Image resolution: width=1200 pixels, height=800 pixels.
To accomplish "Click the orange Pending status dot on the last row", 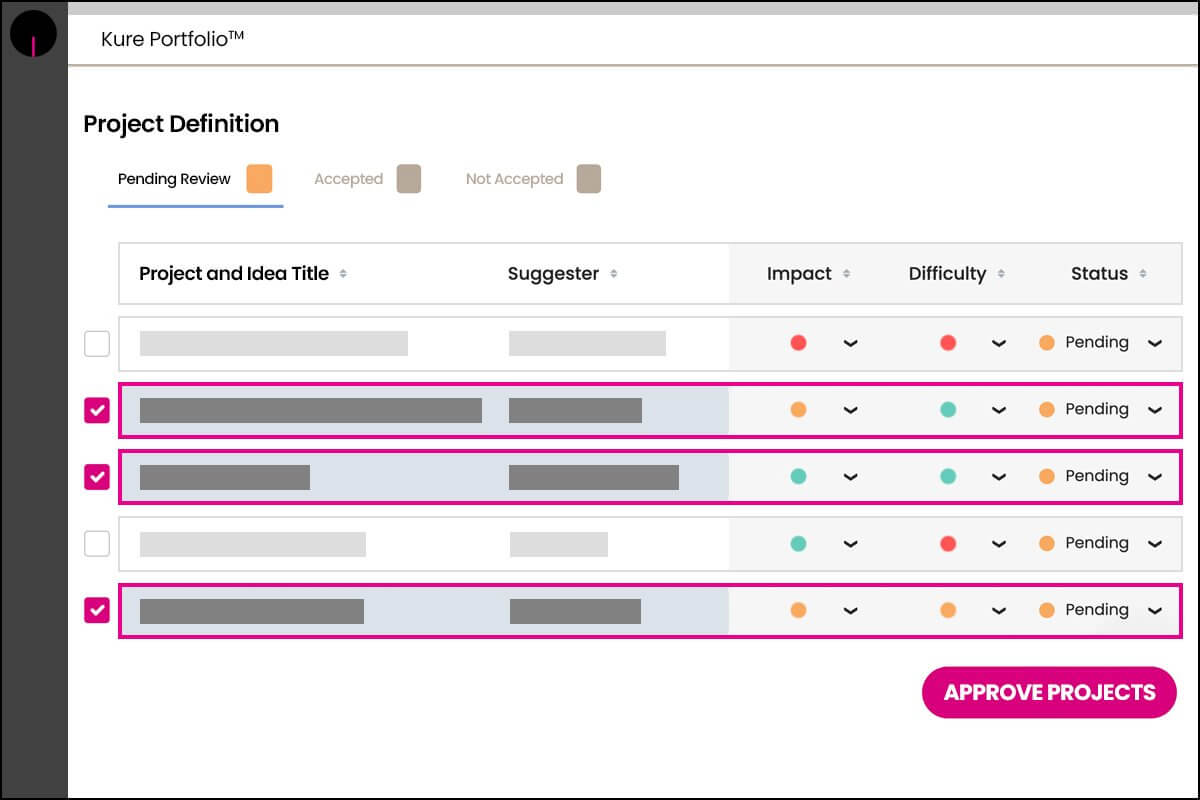I will (1046, 610).
